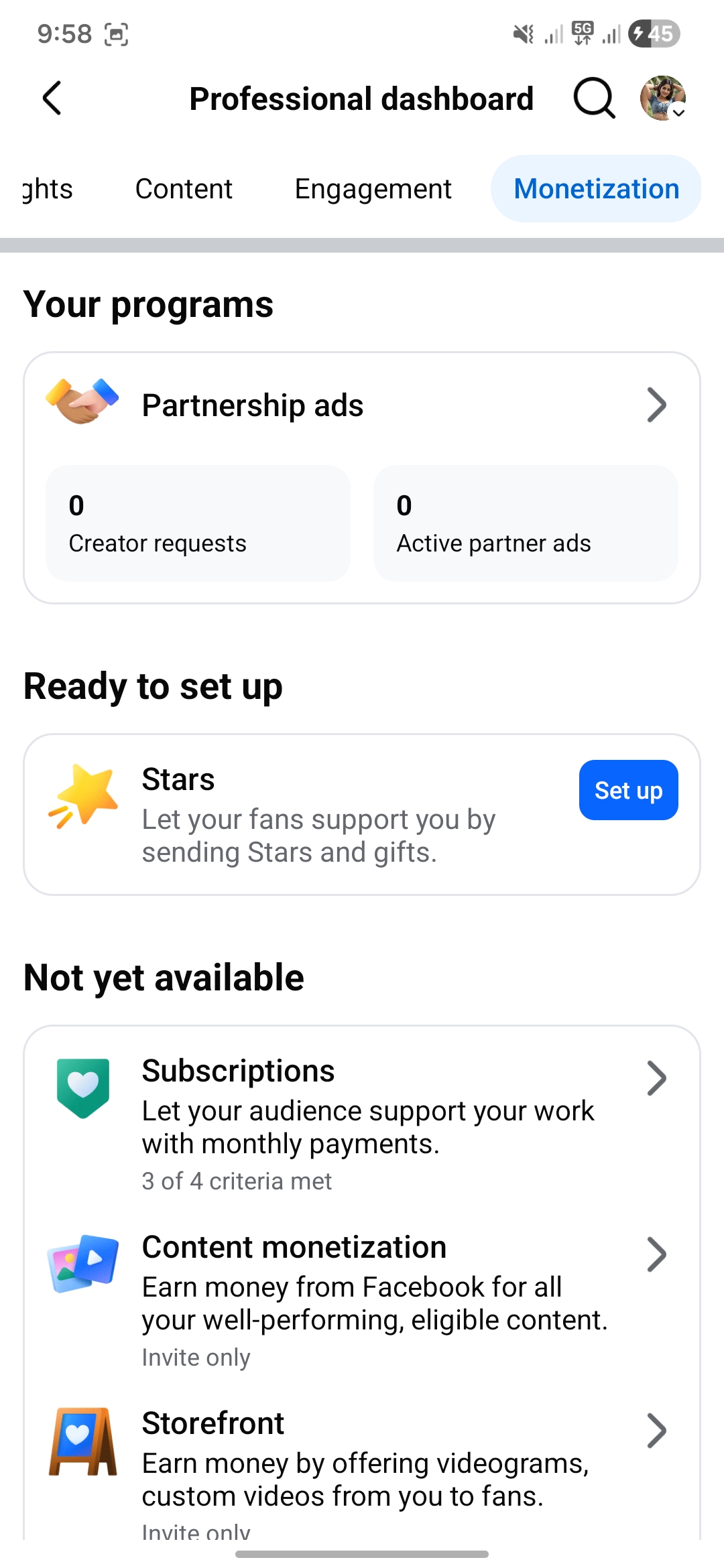Open the Active partner ads card
Viewport: 724px width, 1568px height.
pos(526,523)
